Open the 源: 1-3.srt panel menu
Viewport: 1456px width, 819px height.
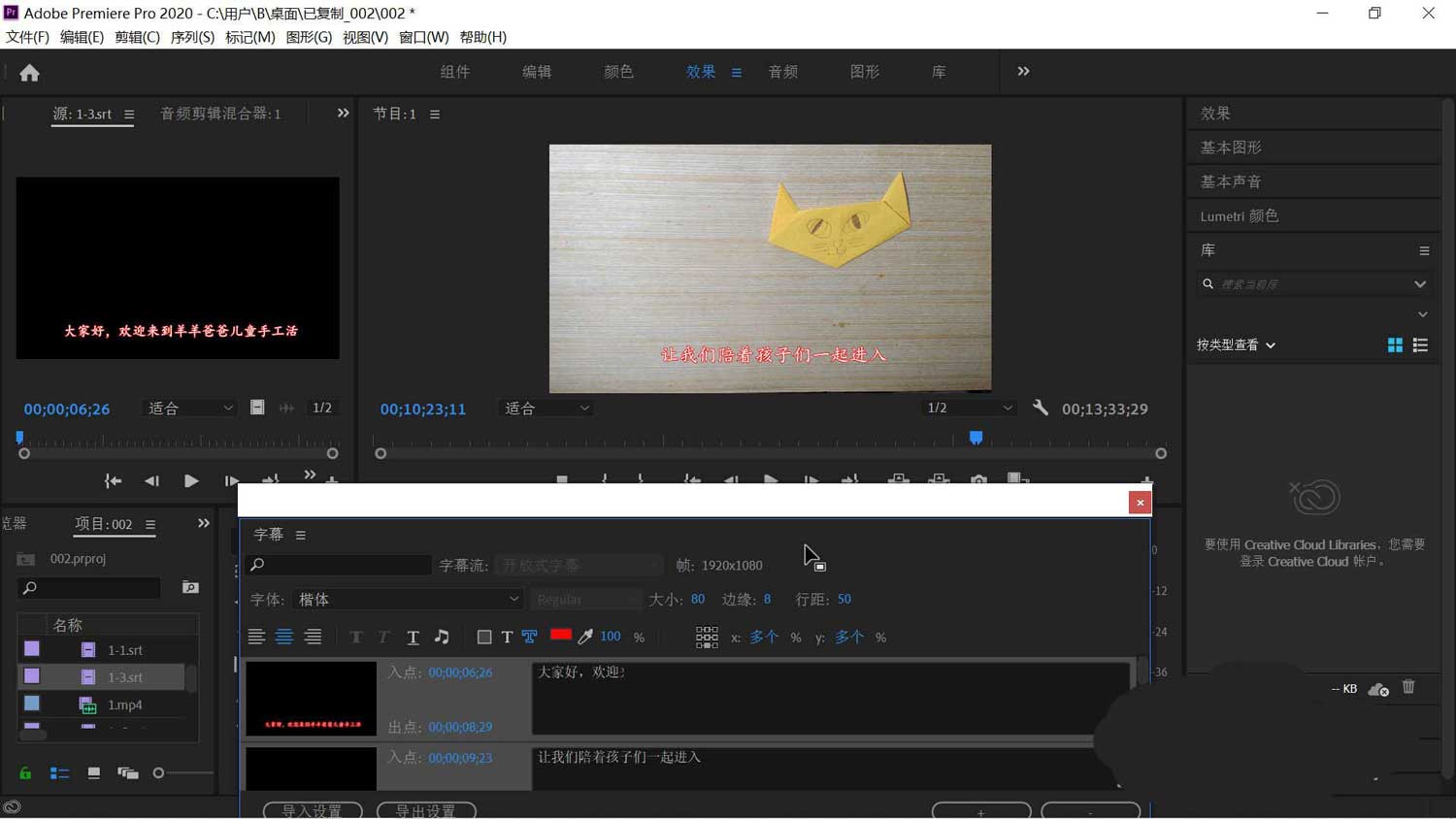(129, 114)
